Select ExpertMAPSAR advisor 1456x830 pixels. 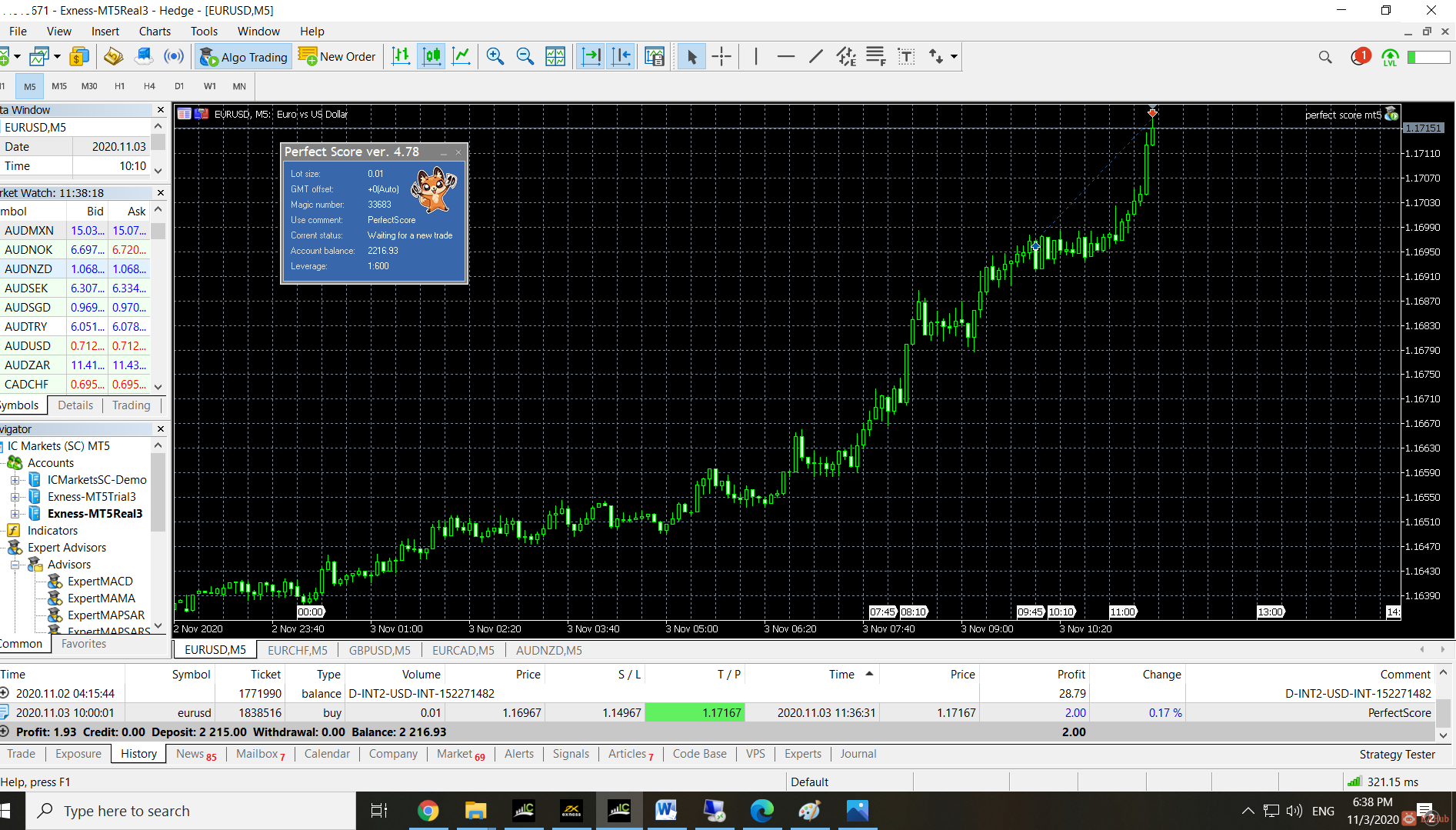(106, 615)
